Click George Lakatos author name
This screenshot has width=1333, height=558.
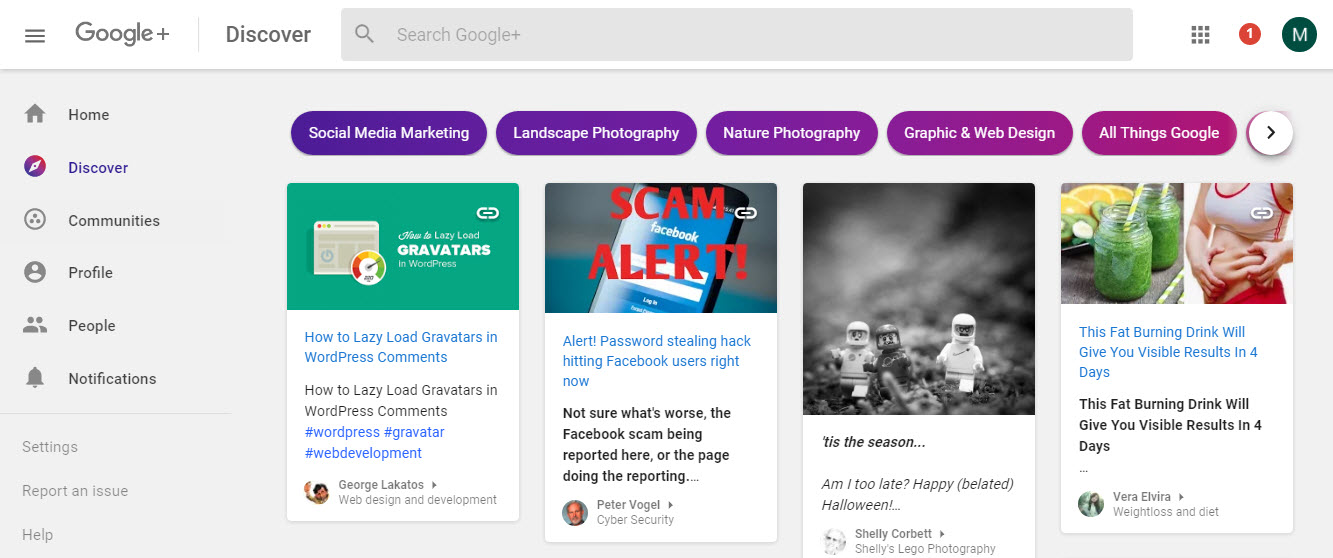pyautogui.click(x=381, y=485)
